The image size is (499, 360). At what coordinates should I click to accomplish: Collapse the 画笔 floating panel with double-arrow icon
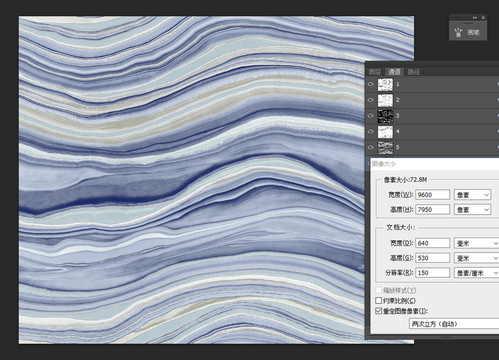click(x=475, y=17)
